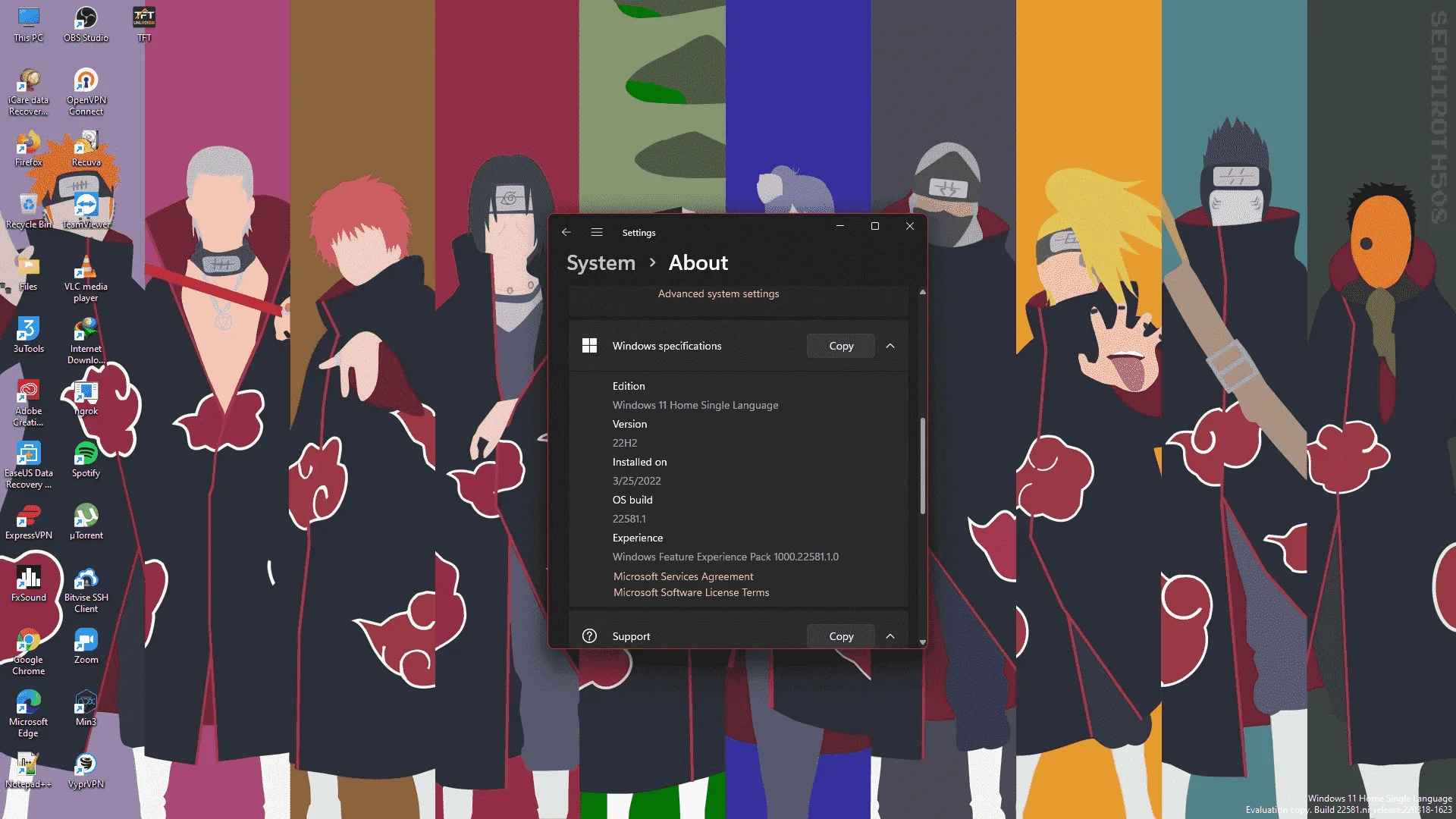Open the Settings navigation hamburger menu

click(597, 232)
